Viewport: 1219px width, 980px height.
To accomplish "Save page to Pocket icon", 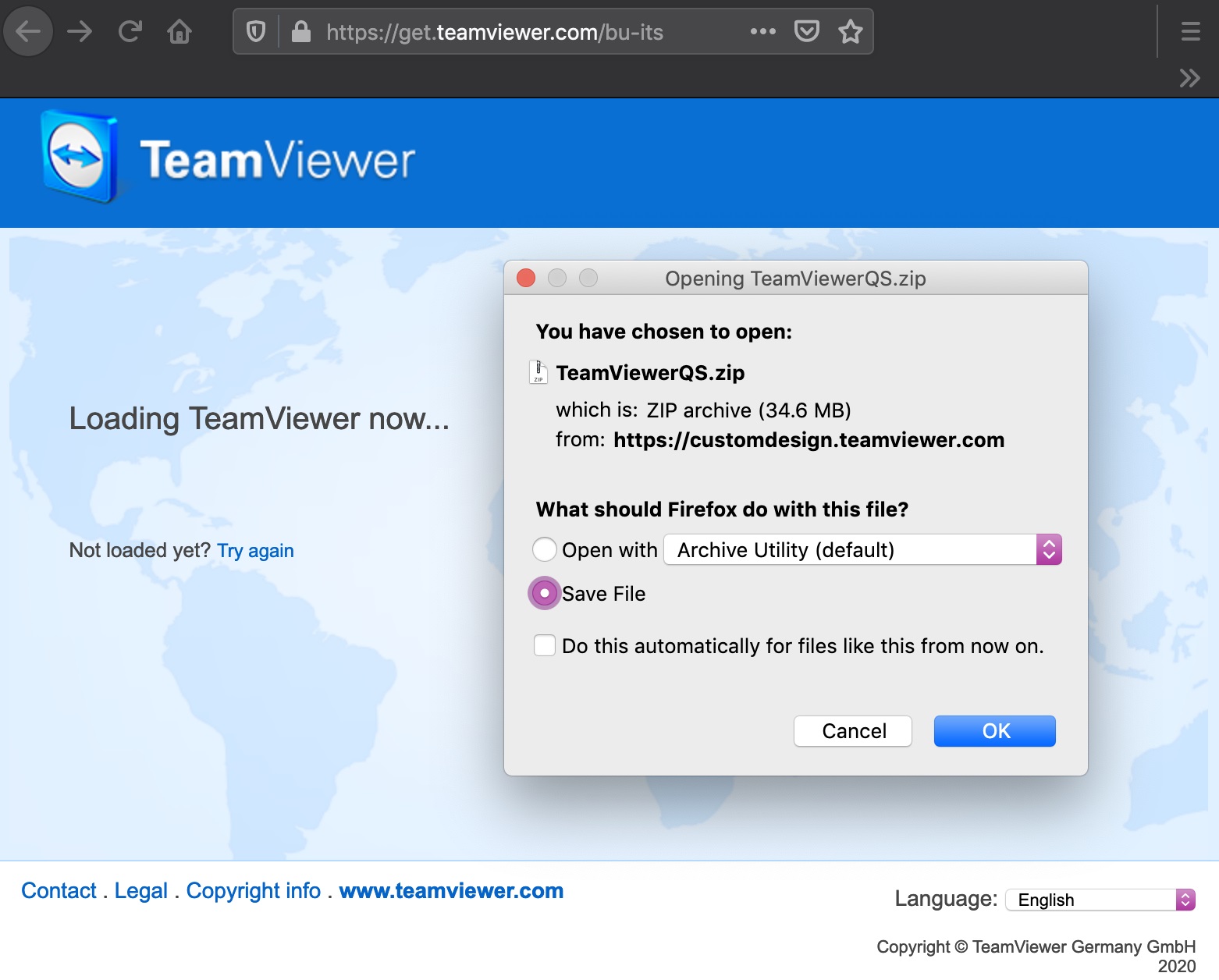I will click(806, 32).
